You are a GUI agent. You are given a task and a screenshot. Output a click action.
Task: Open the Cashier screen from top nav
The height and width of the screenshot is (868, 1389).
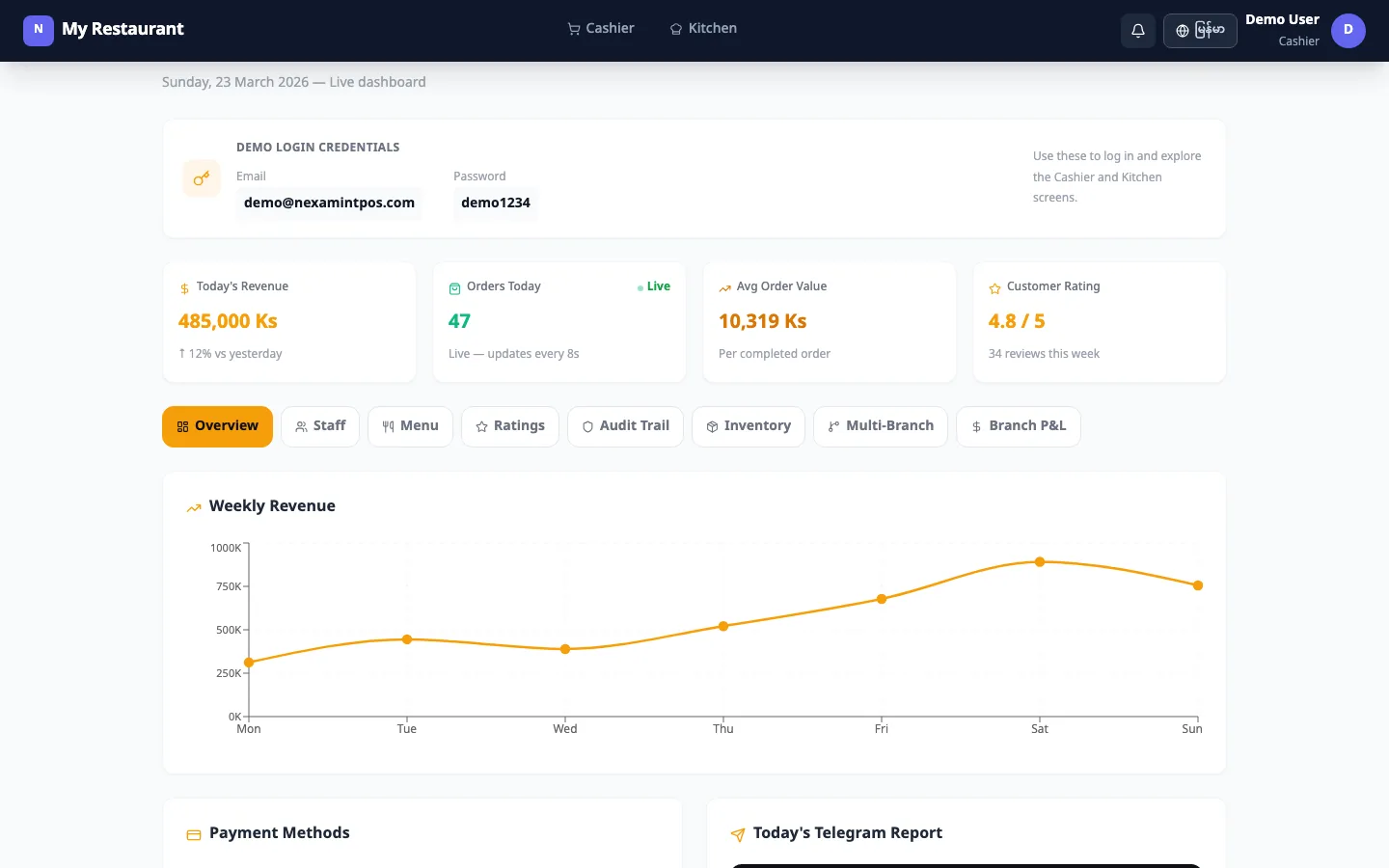tap(601, 29)
